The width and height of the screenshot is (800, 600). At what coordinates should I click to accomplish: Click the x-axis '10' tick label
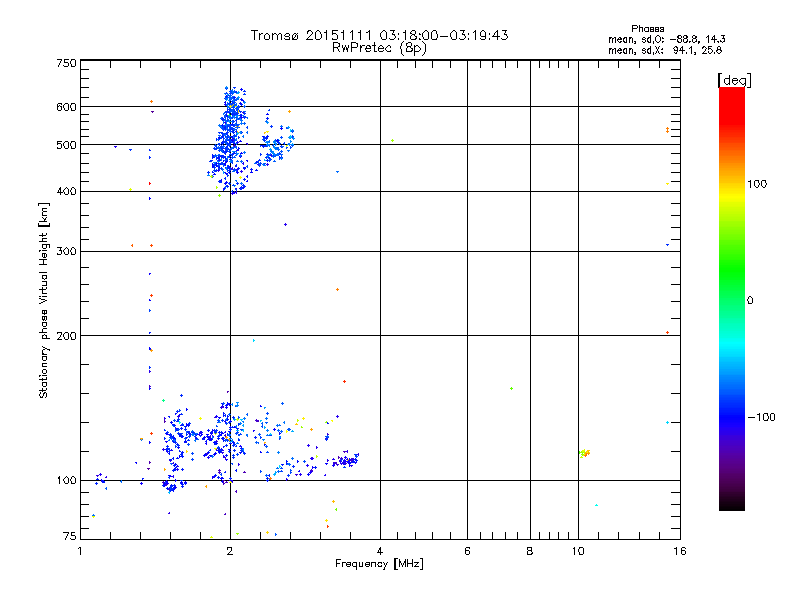(578, 551)
